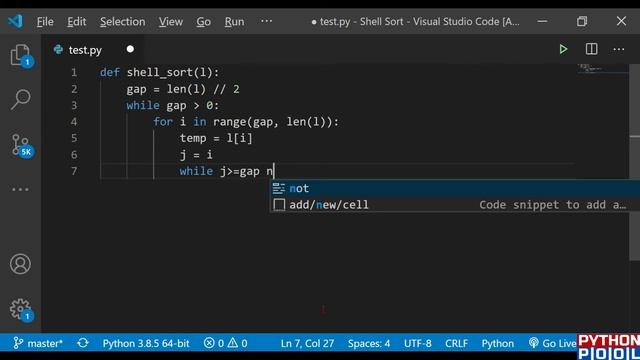Open the Edit menu

(x=77, y=21)
